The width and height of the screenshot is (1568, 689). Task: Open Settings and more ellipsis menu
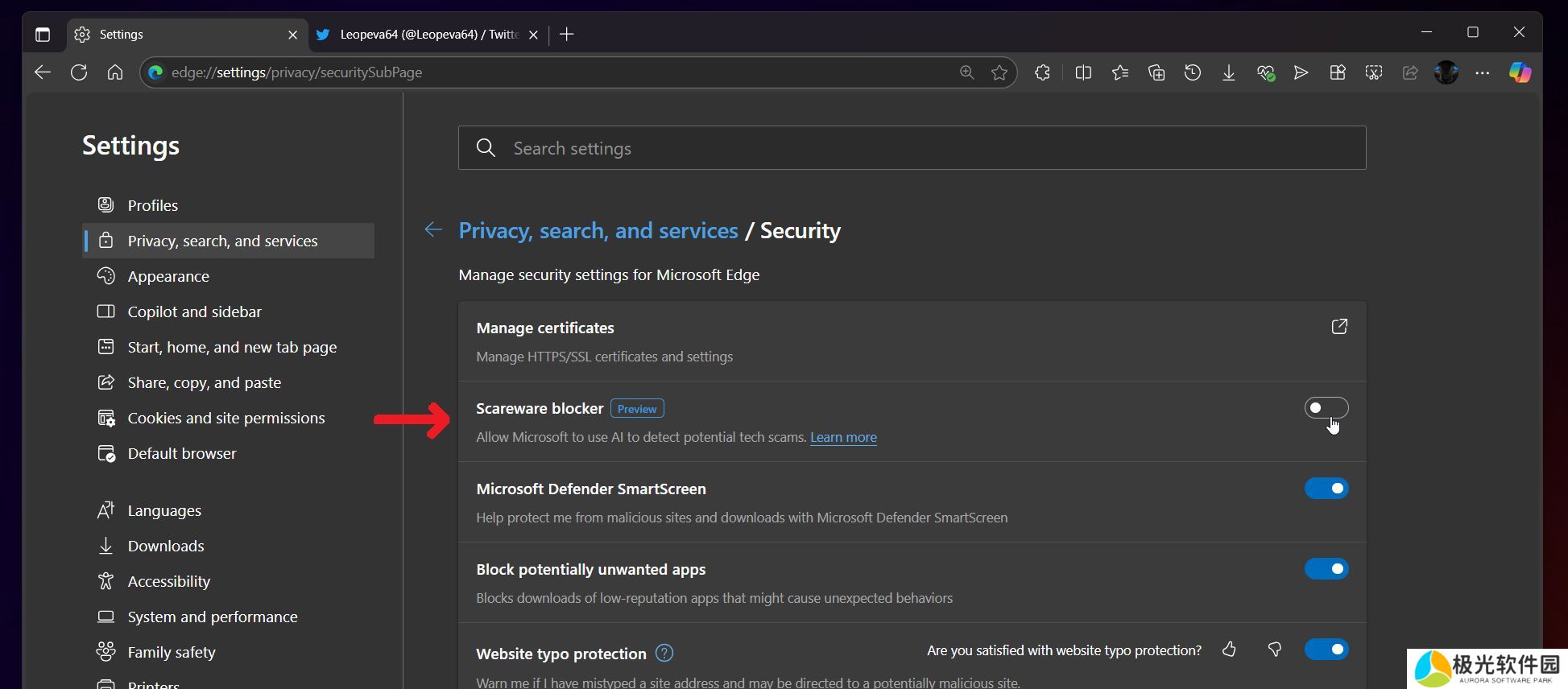click(x=1482, y=72)
